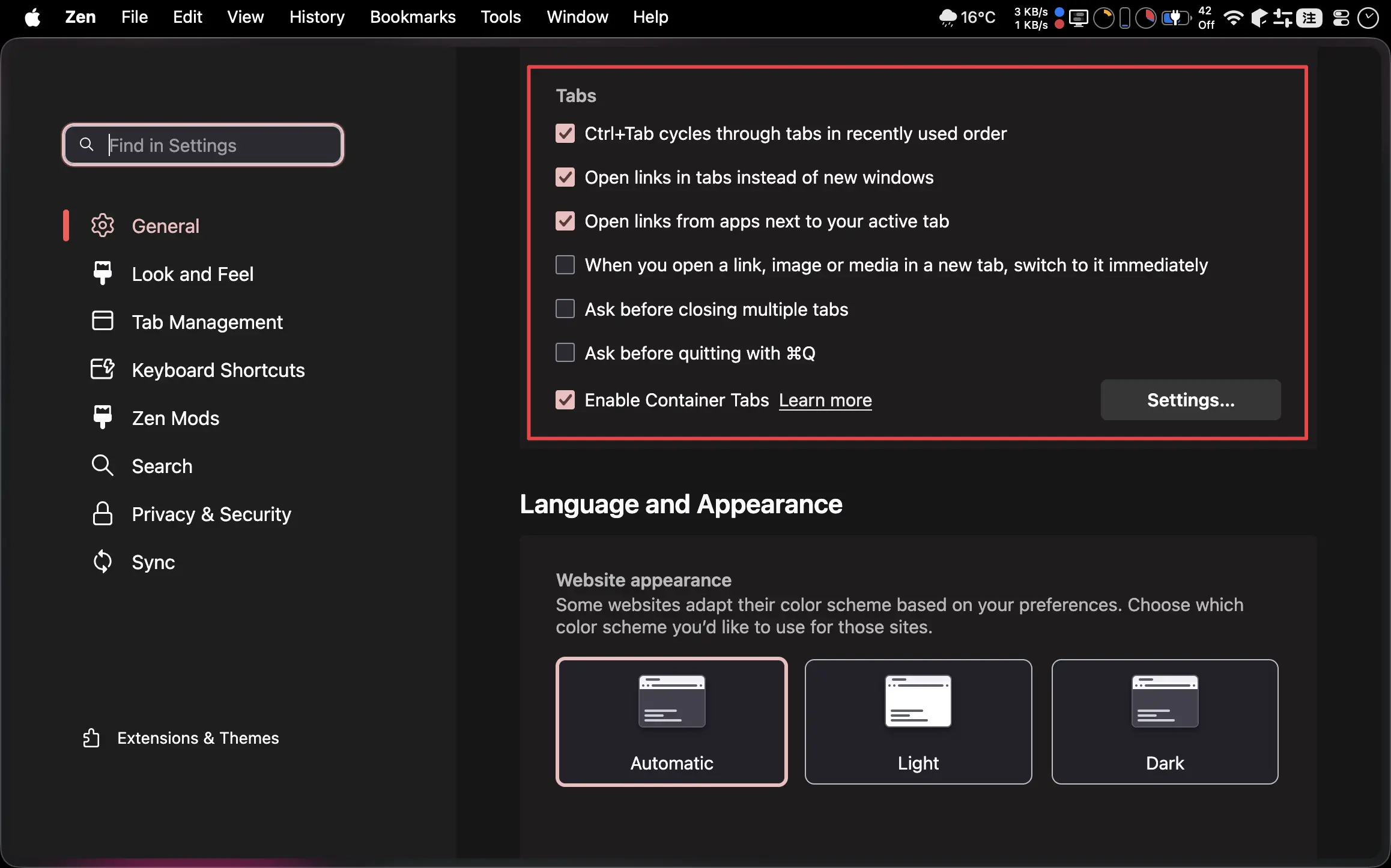
Task: Open the History menu
Action: pyautogui.click(x=317, y=17)
